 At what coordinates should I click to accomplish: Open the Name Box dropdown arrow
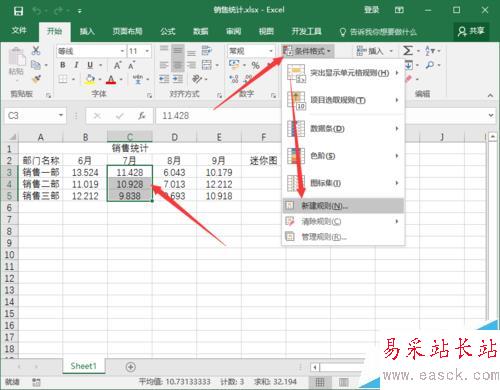pos(61,116)
